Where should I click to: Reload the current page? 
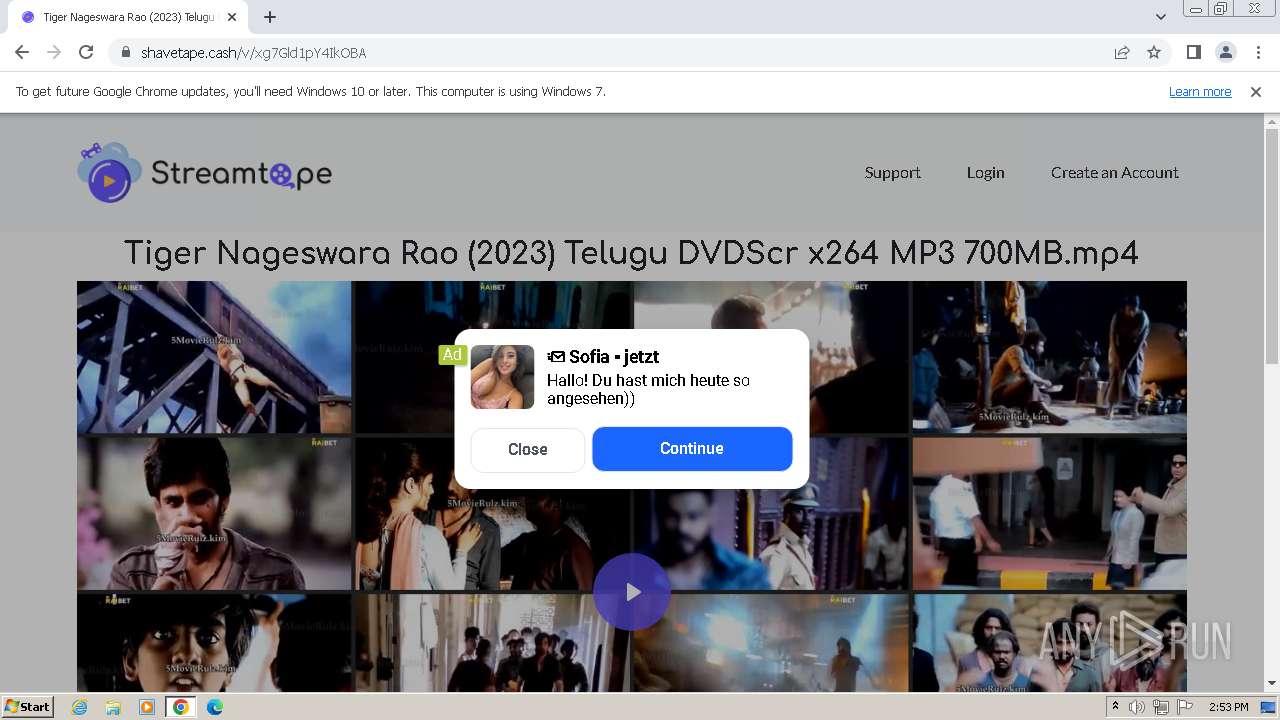pos(86,52)
